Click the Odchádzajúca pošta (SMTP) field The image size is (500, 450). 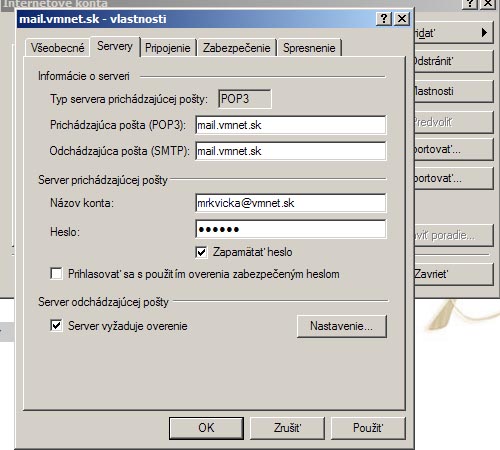tap(291, 151)
